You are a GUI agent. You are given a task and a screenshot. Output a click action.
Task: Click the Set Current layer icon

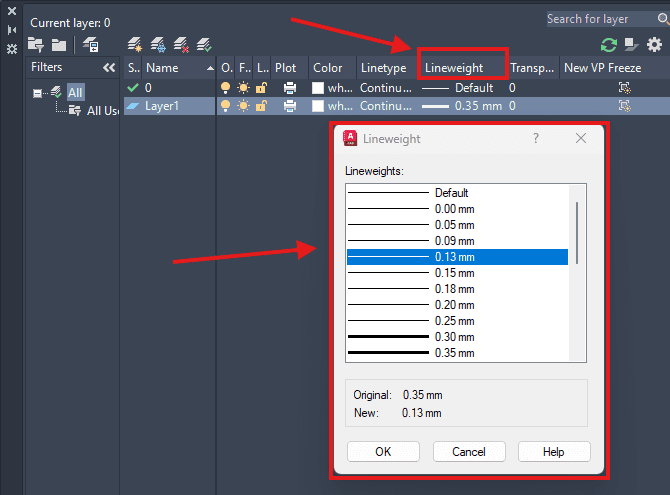coord(204,44)
